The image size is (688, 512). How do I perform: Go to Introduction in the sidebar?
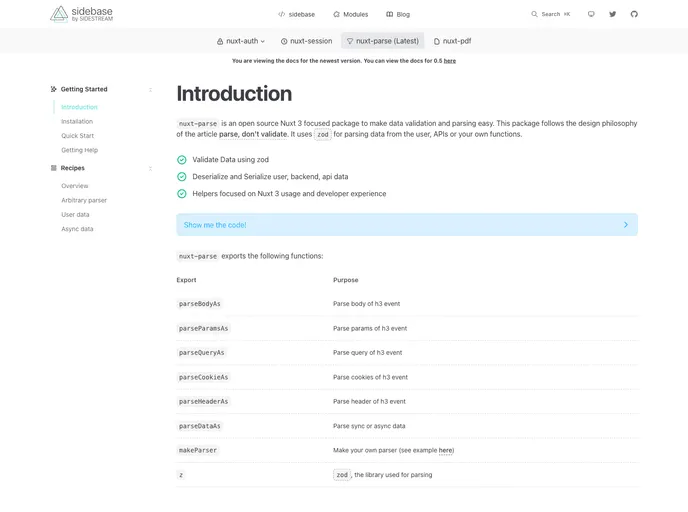click(79, 107)
